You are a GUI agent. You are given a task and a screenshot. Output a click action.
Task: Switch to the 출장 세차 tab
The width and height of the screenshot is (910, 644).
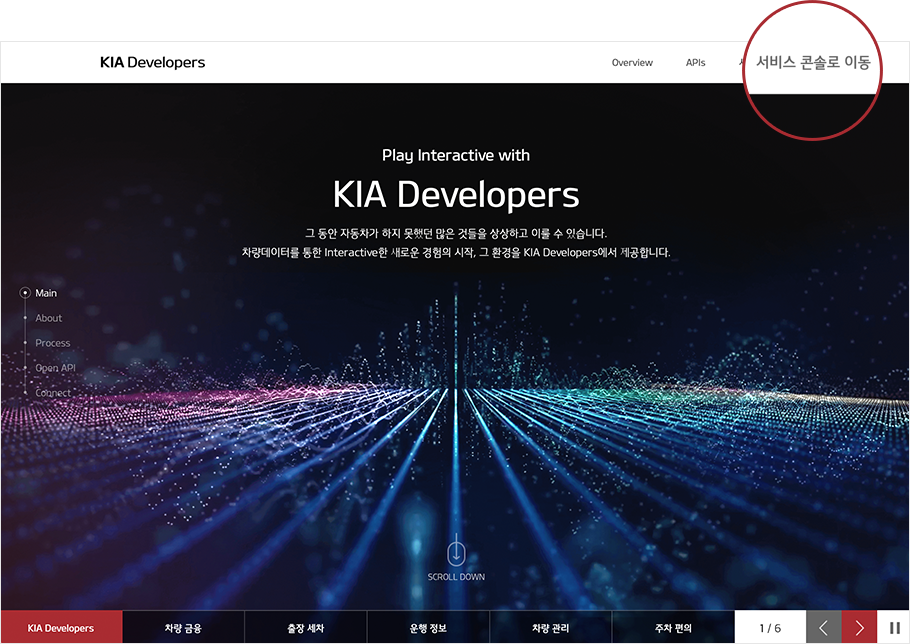tap(305, 628)
